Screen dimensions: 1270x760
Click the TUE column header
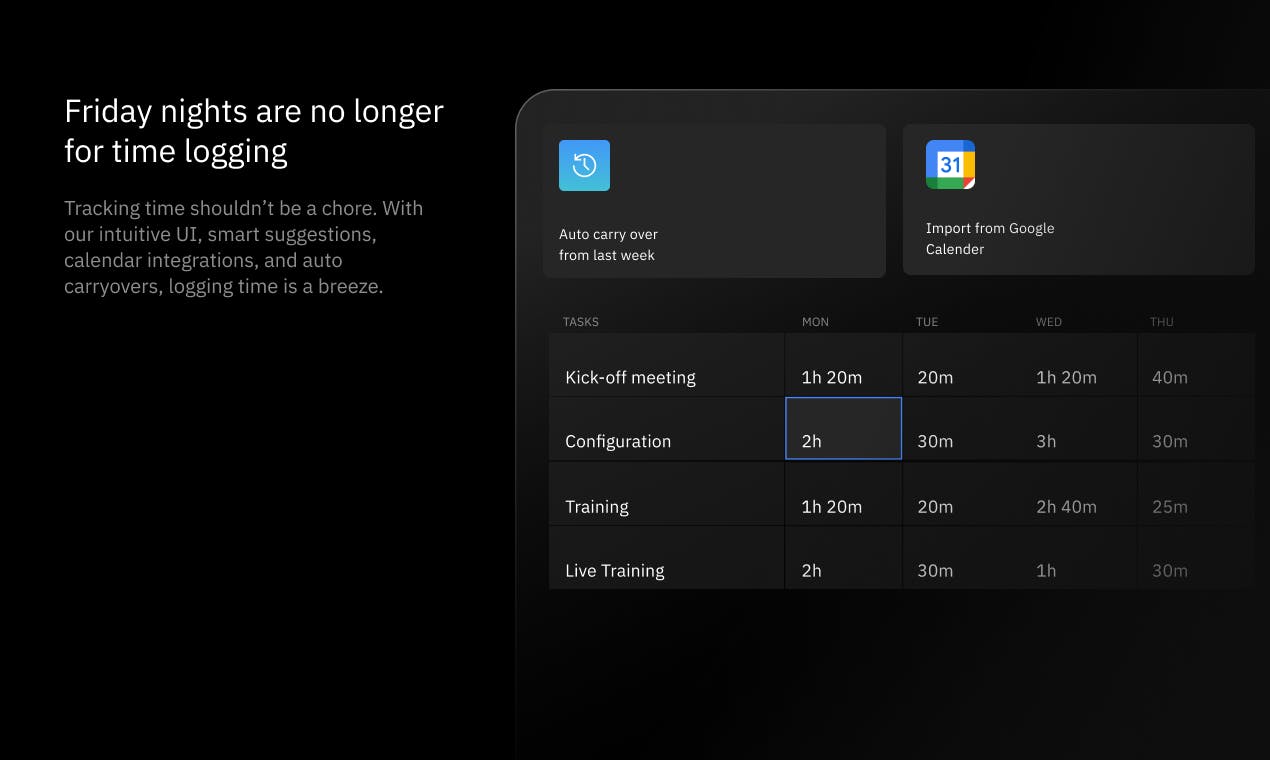(x=927, y=322)
